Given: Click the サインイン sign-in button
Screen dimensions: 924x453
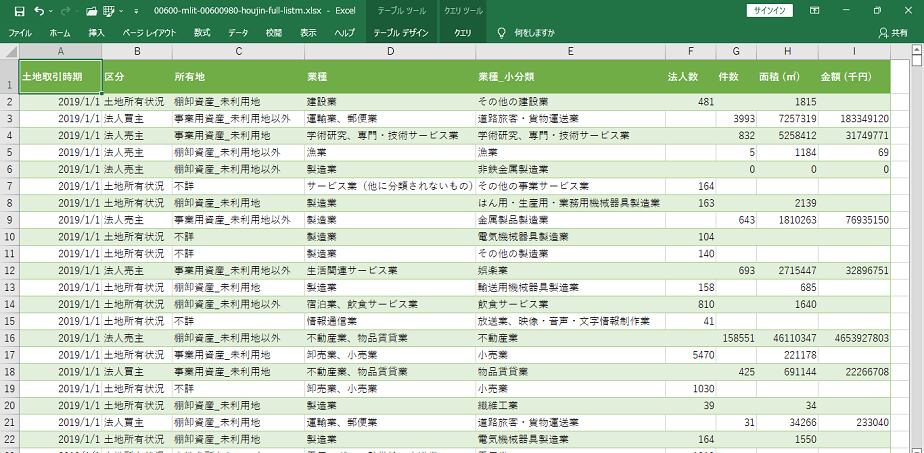Looking at the screenshot, I should tap(770, 11).
